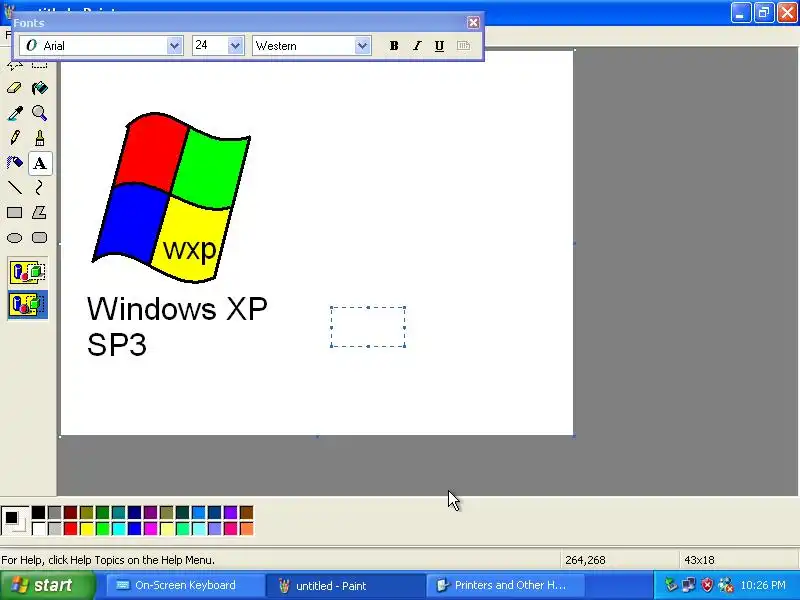Open the Western script dropdown
The width and height of the screenshot is (800, 600).
point(362,45)
